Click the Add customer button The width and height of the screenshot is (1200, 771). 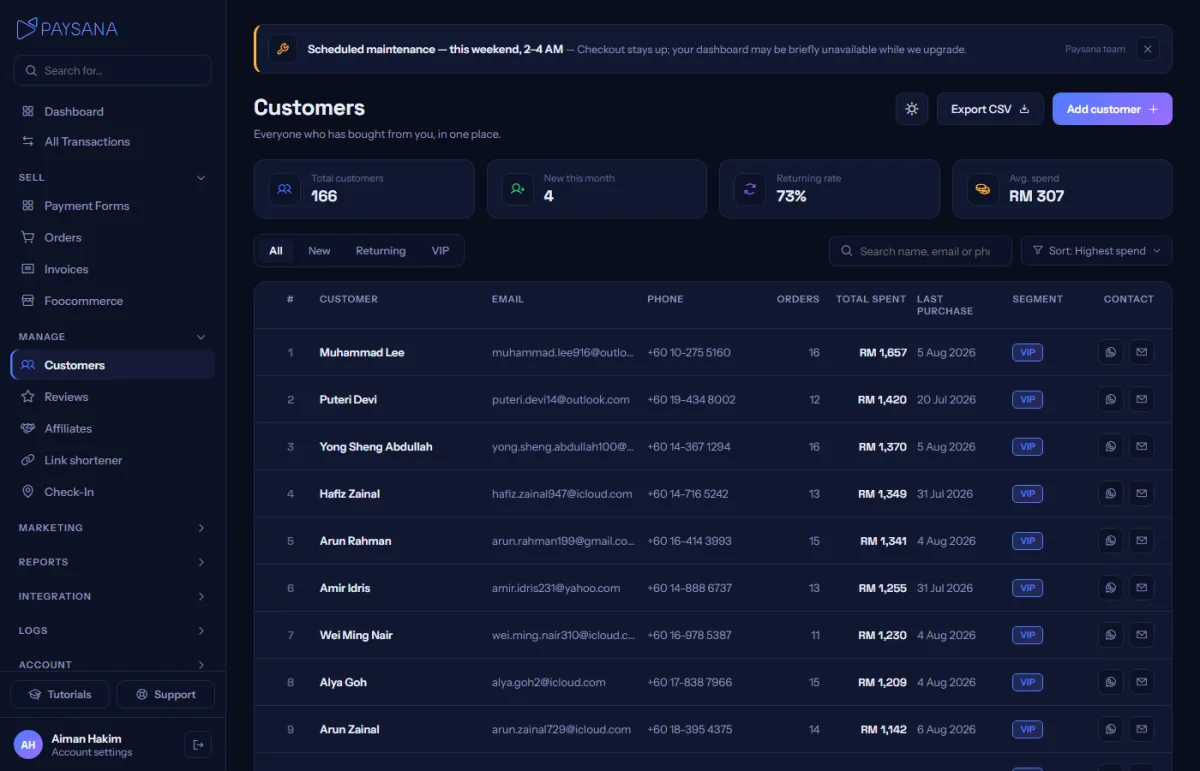tap(1112, 109)
